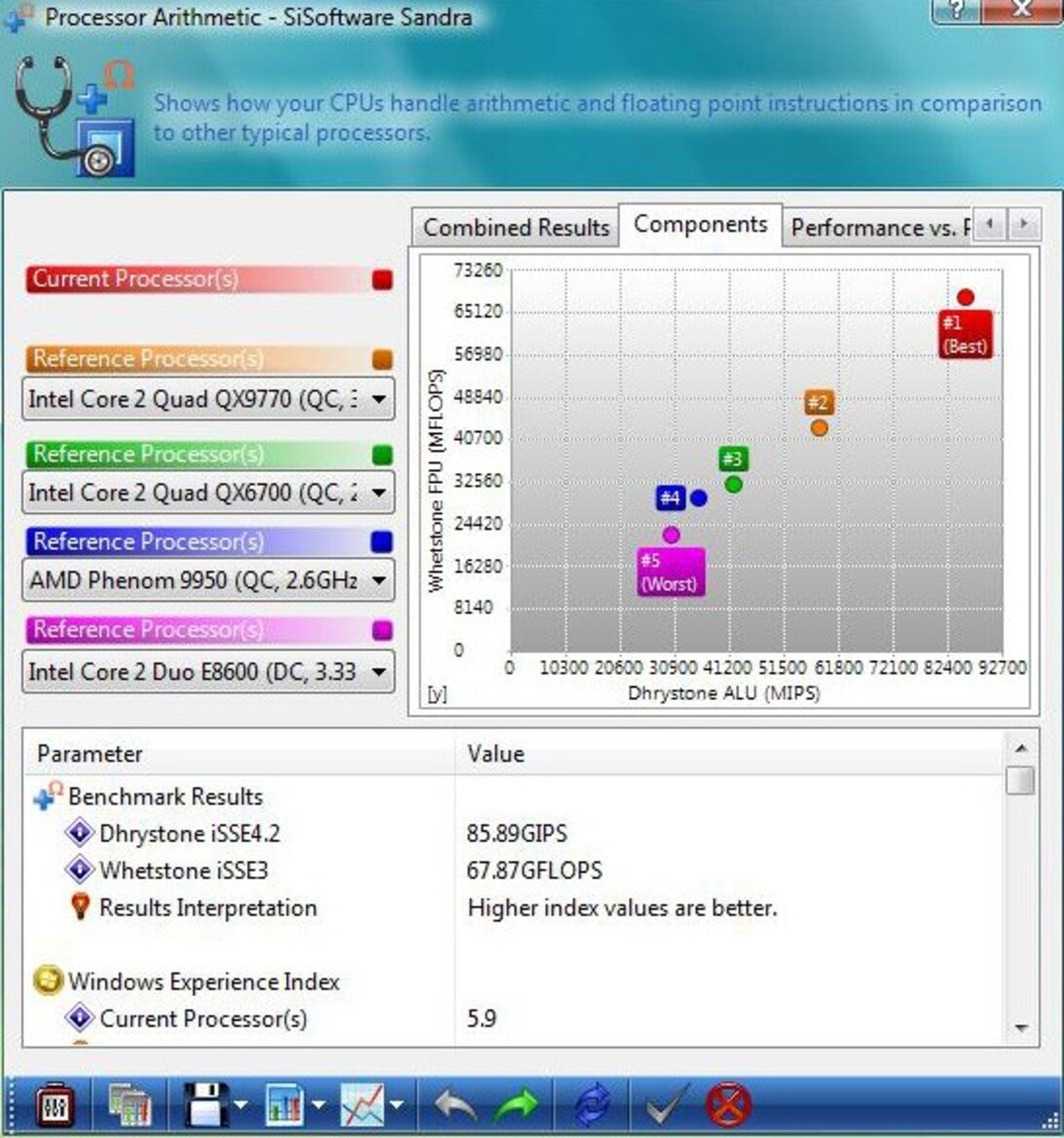The width and height of the screenshot is (1064, 1138).
Task: Click the Results Interpretation lightbulb icon
Action: point(80,907)
